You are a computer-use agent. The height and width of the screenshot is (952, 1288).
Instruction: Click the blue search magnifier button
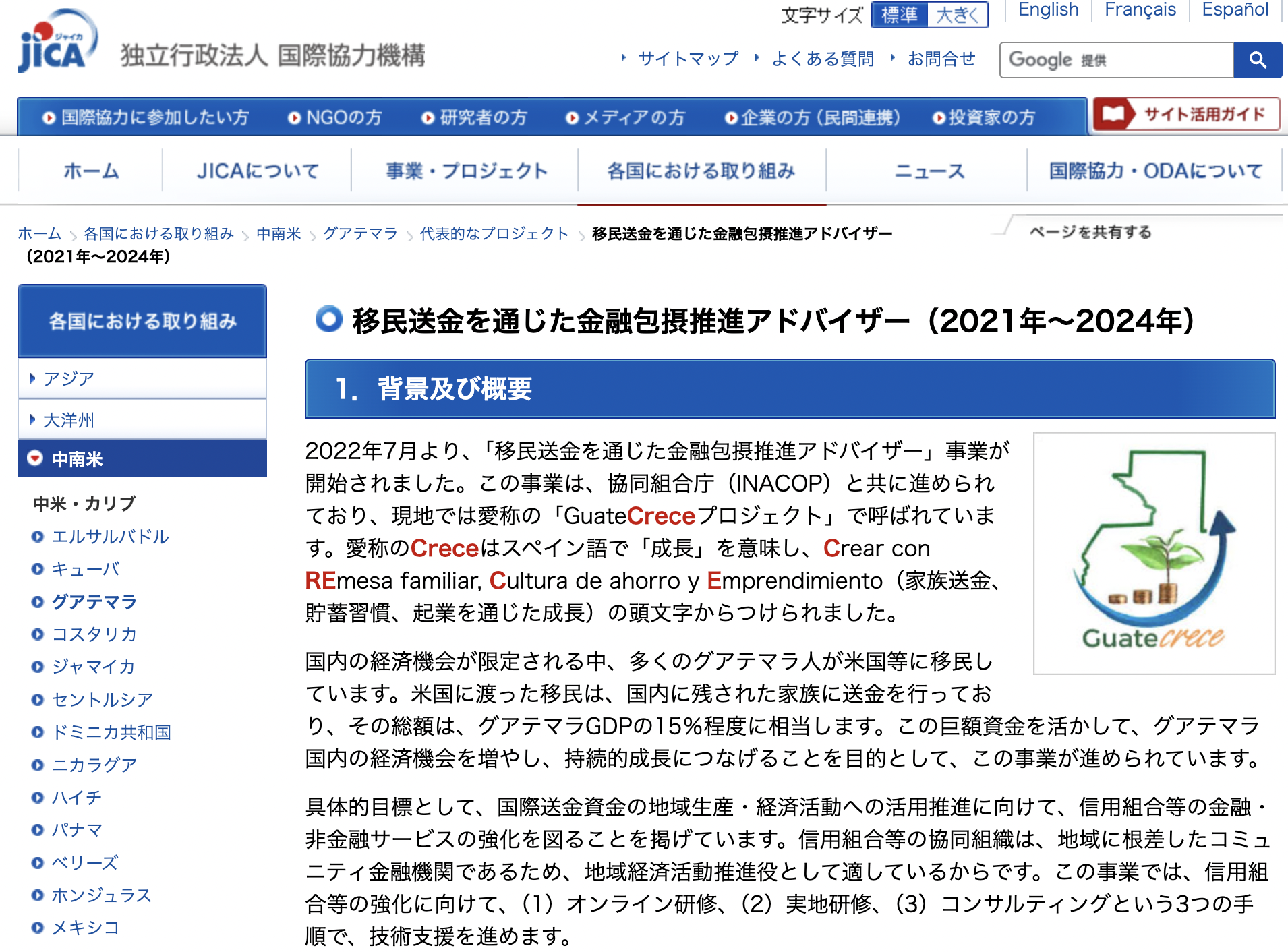click(1257, 60)
